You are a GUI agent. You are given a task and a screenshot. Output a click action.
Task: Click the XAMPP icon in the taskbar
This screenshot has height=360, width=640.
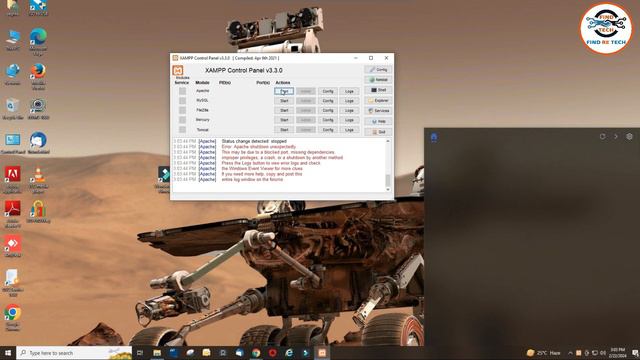click(322, 353)
